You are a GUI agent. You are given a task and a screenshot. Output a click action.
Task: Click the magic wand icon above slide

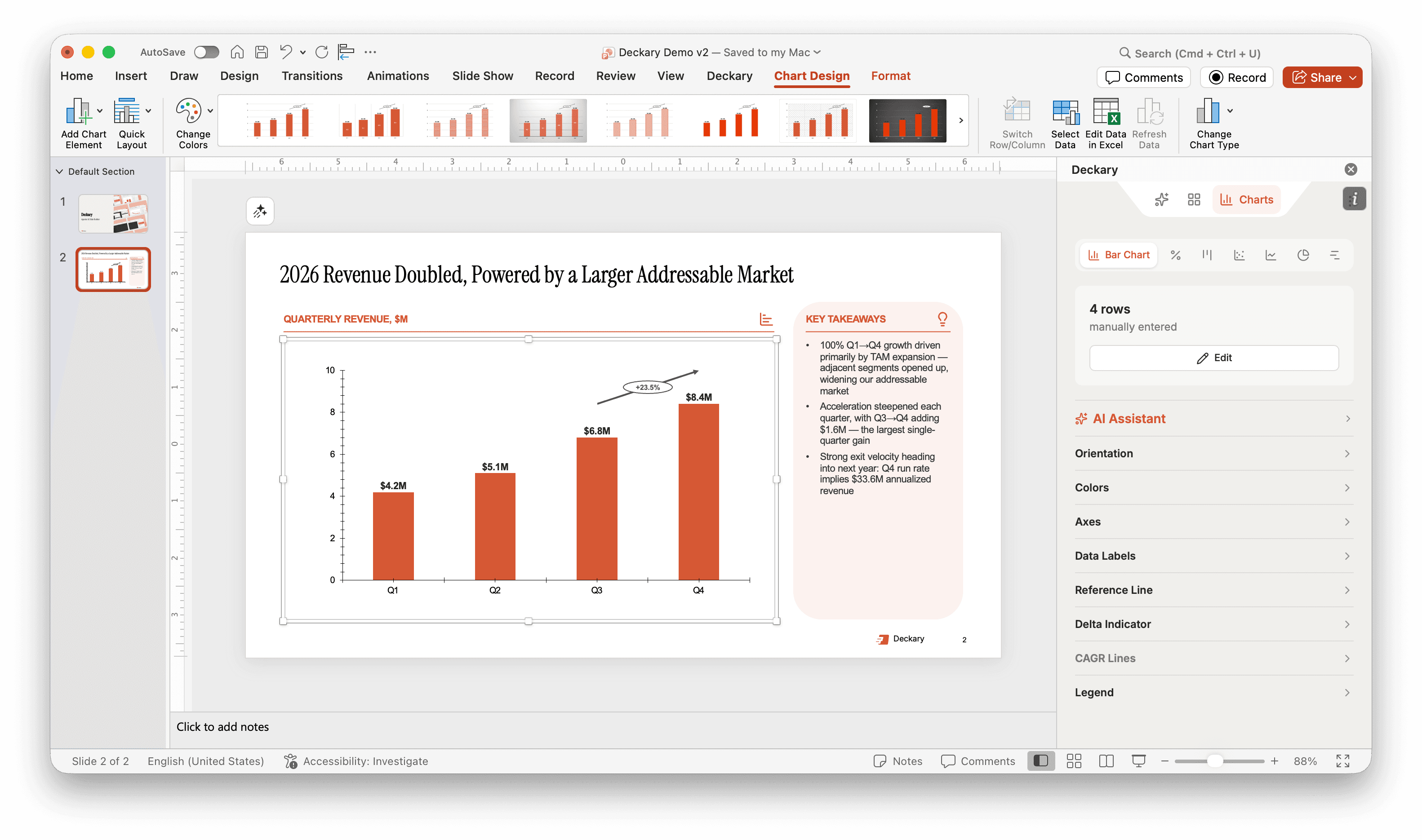click(260, 211)
